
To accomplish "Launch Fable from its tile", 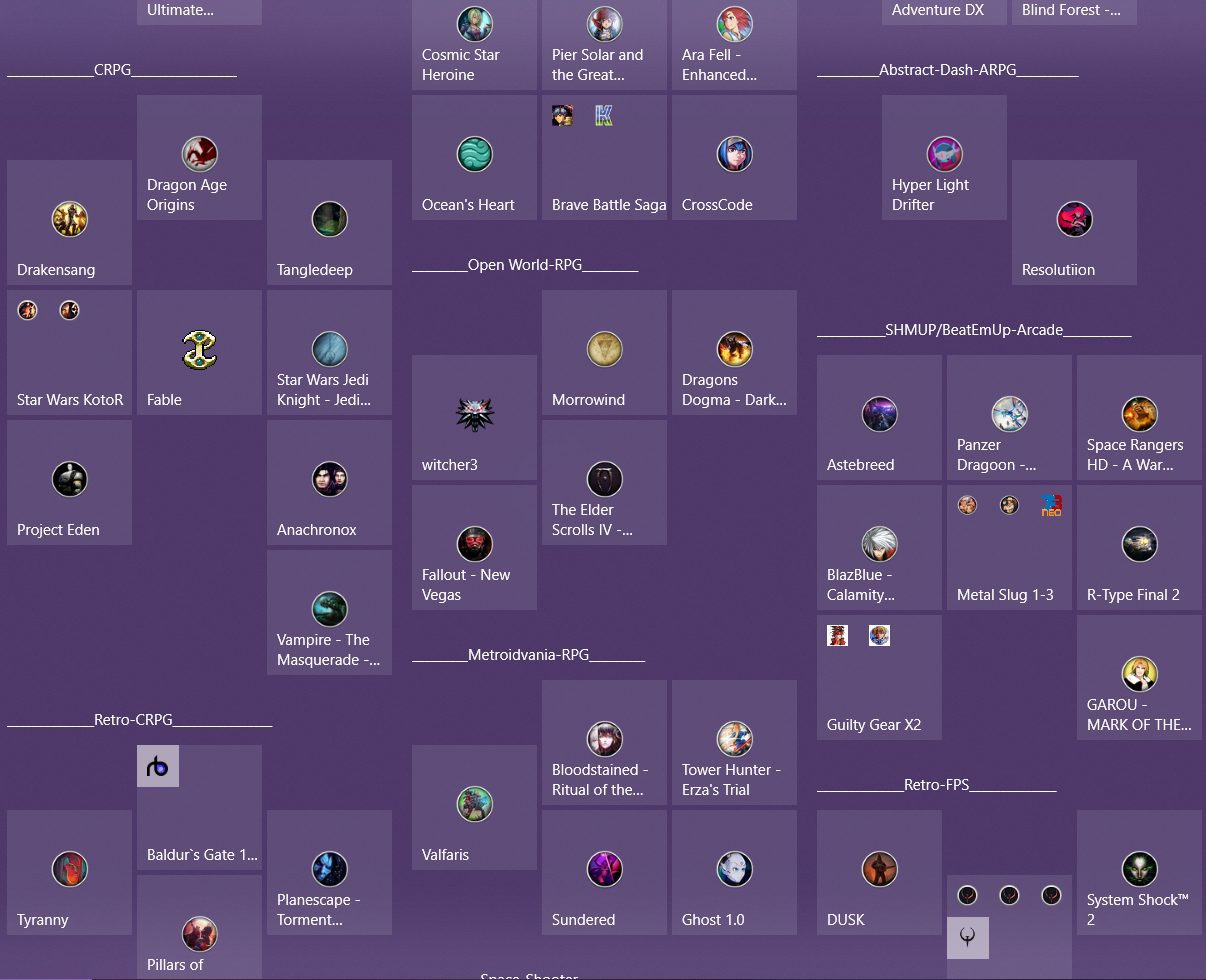I will coord(199,352).
